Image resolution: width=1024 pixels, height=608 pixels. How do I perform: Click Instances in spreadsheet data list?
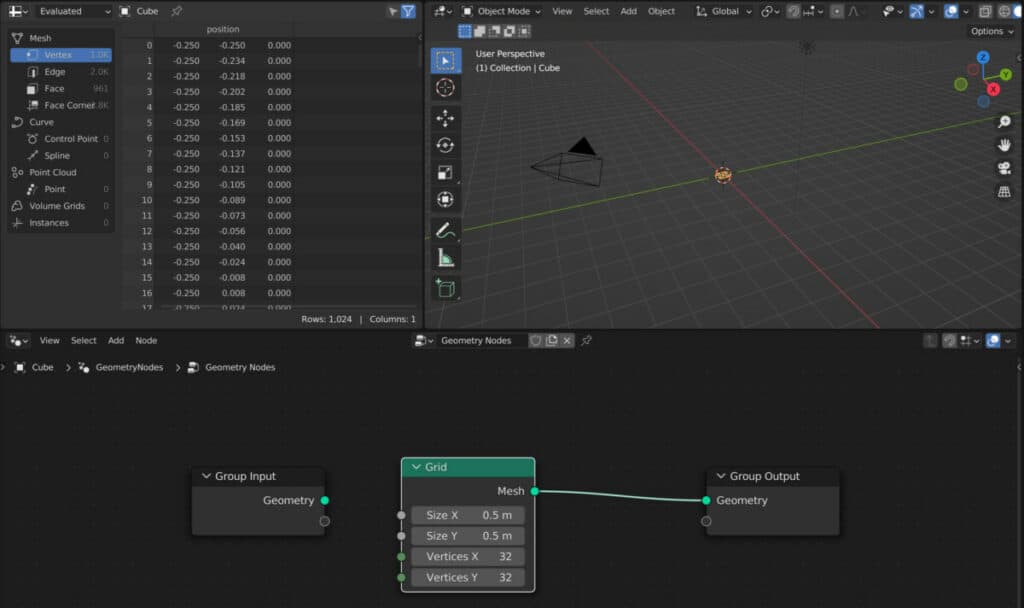(x=61, y=223)
